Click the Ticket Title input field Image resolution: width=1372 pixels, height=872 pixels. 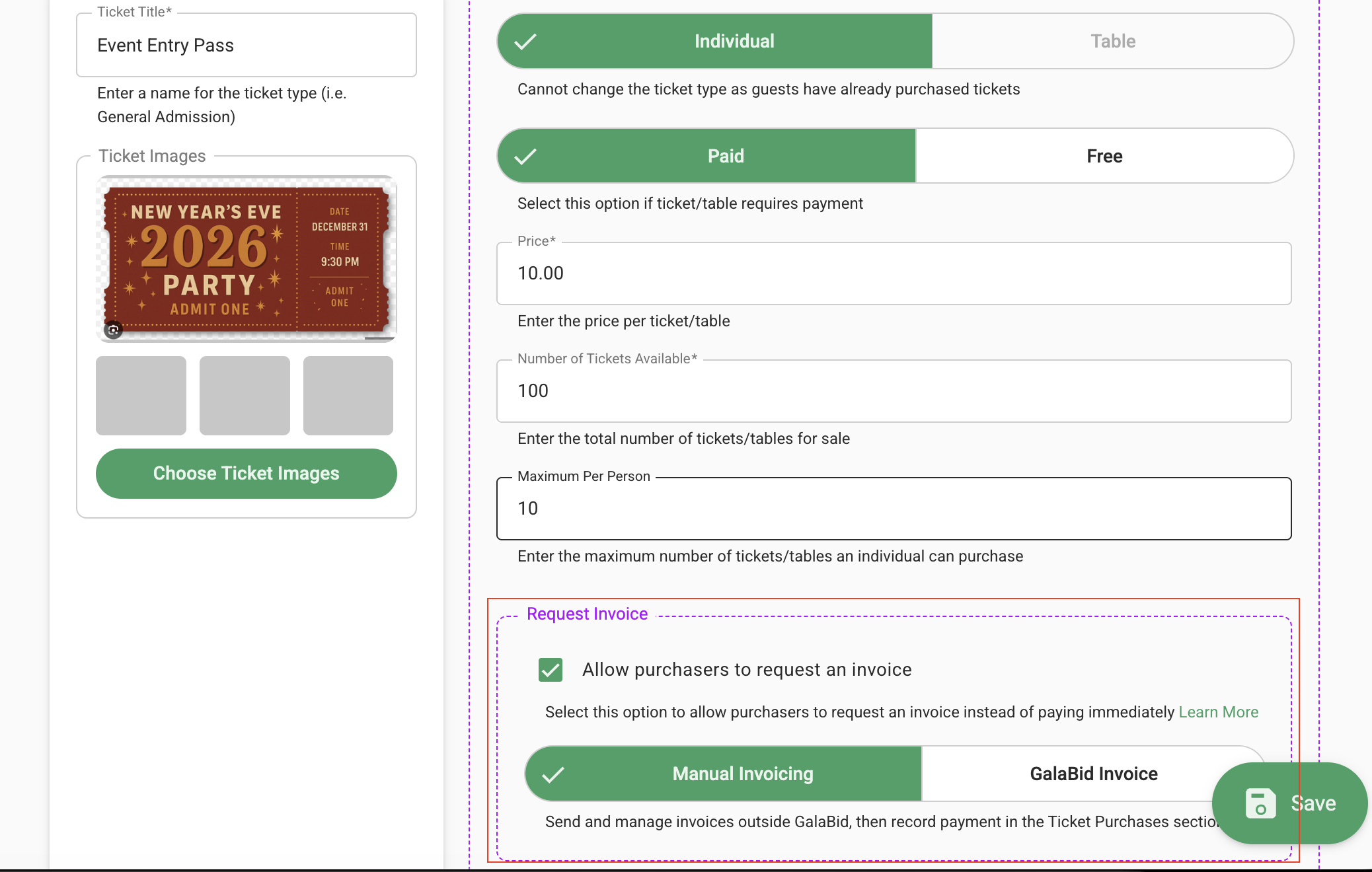247,45
